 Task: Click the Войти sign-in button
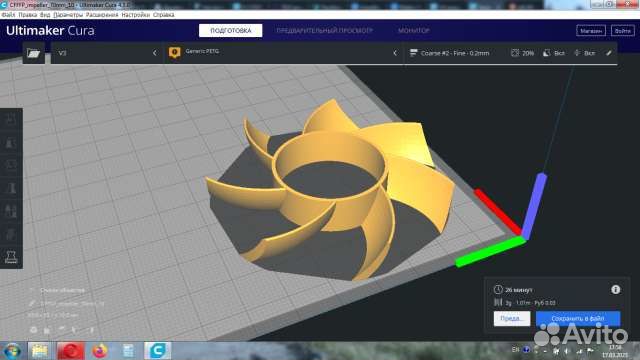click(x=622, y=31)
